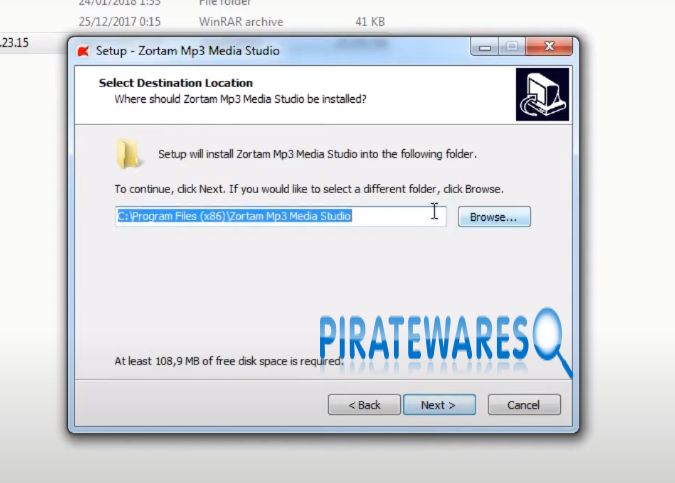675x483 pixels.
Task: Close the Setup window with X button
Action: (x=546, y=47)
